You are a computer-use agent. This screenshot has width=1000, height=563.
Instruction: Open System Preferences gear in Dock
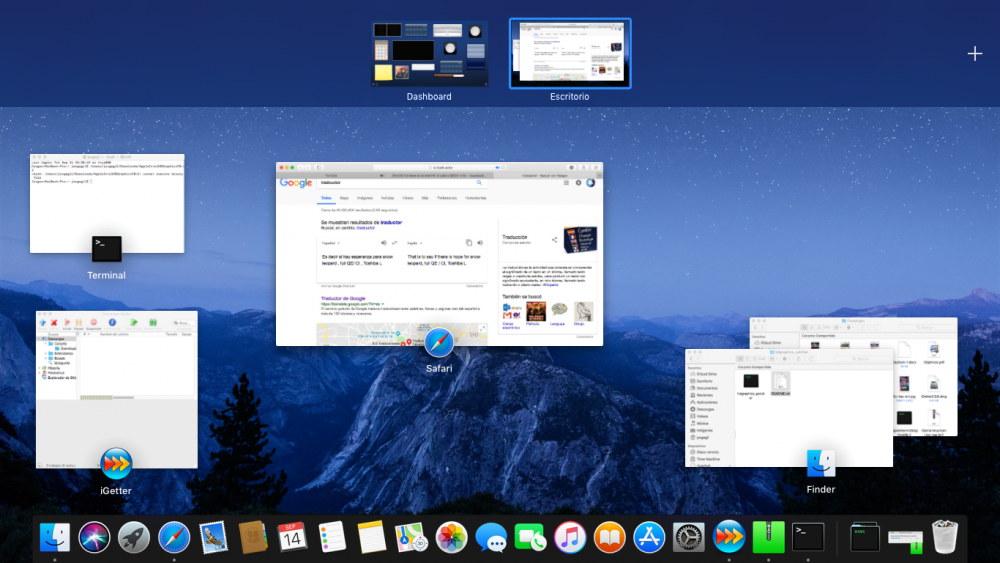click(x=689, y=537)
